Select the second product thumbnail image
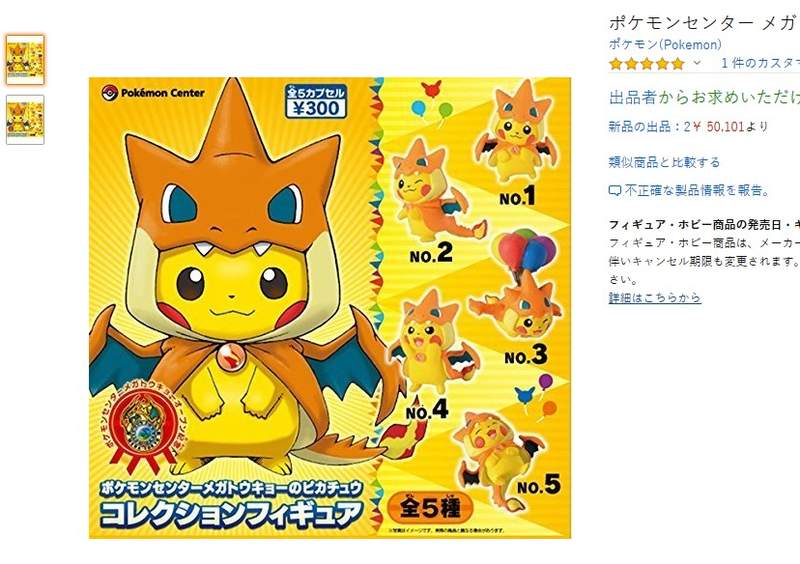This screenshot has height=564, width=800. click(25, 120)
